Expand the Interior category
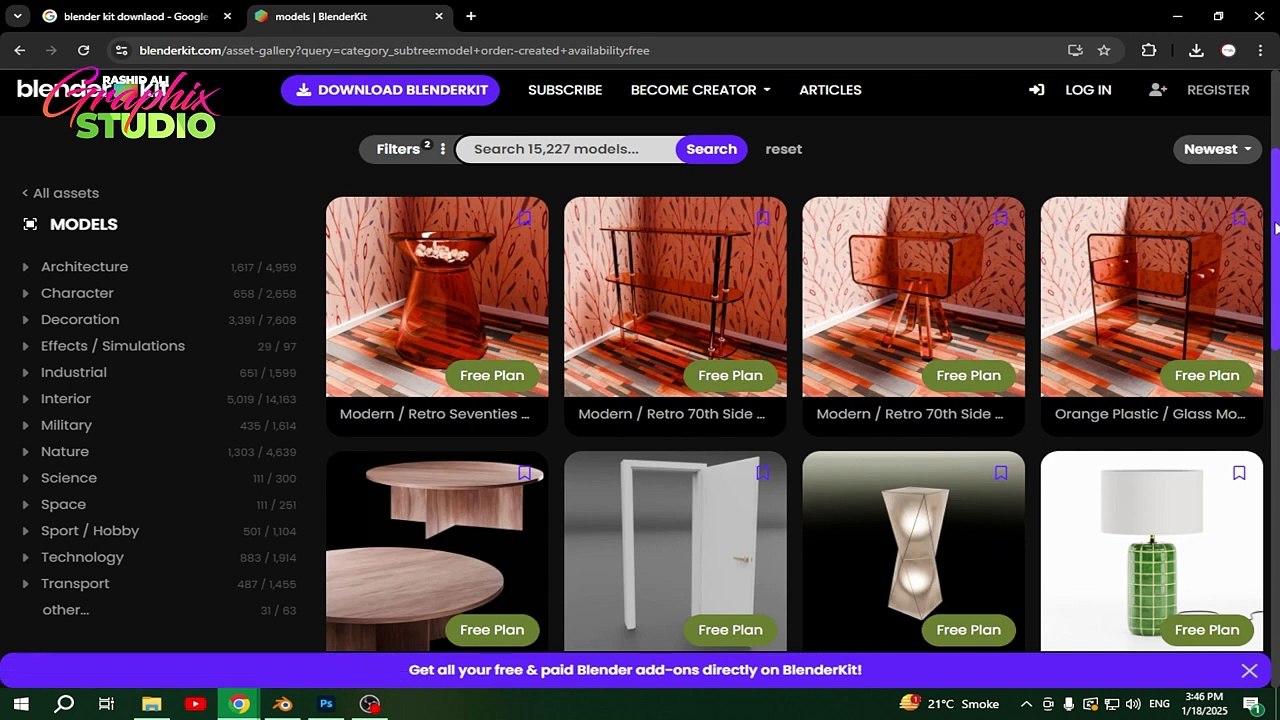The width and height of the screenshot is (1280, 720). tap(25, 399)
